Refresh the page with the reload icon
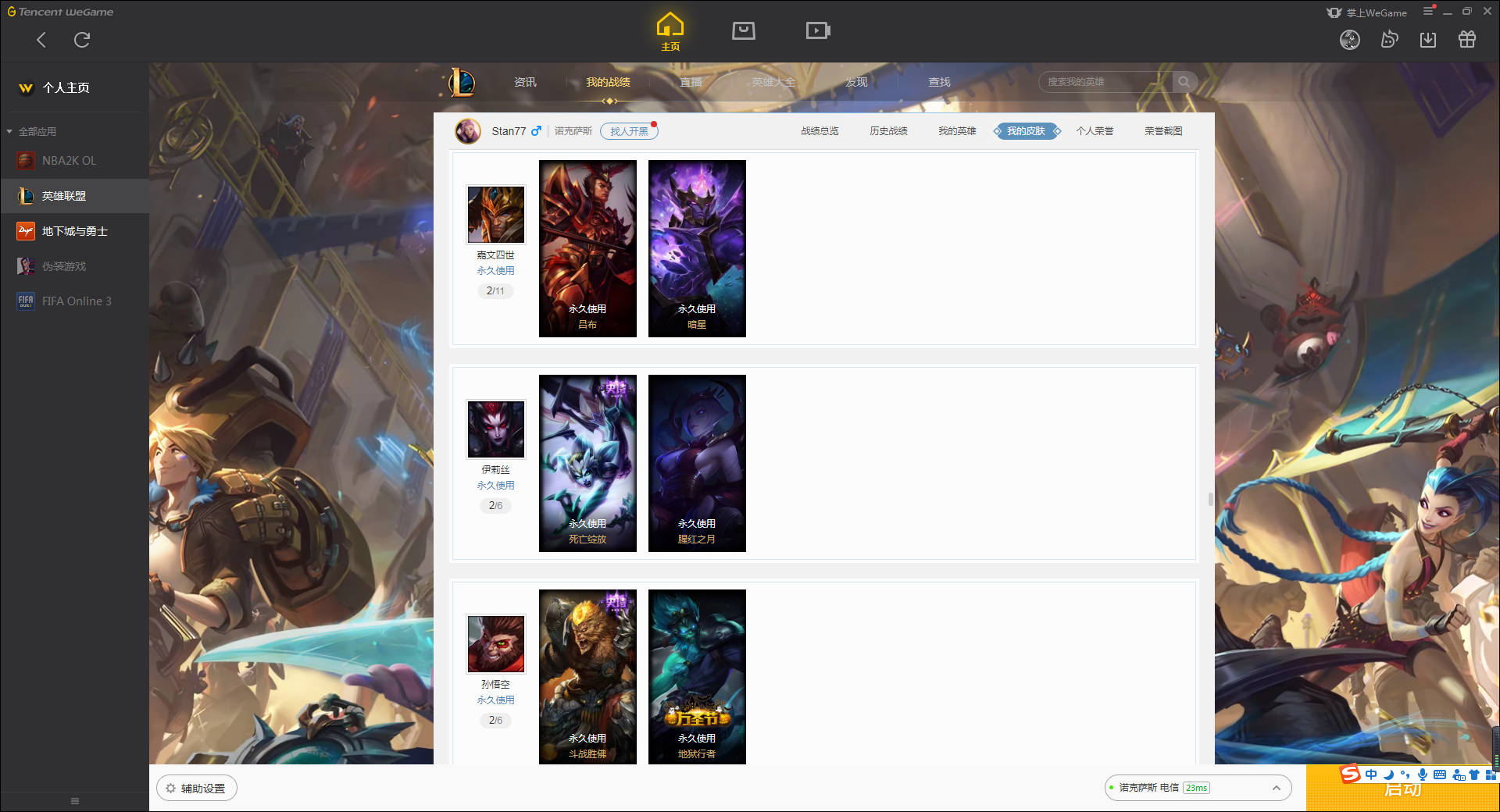 click(82, 40)
